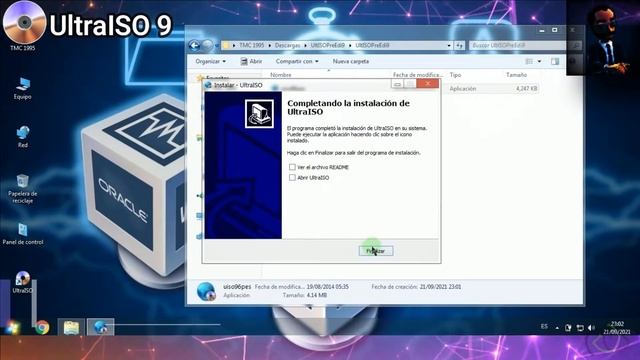Open the view options dropdown arrow

(x=539, y=61)
